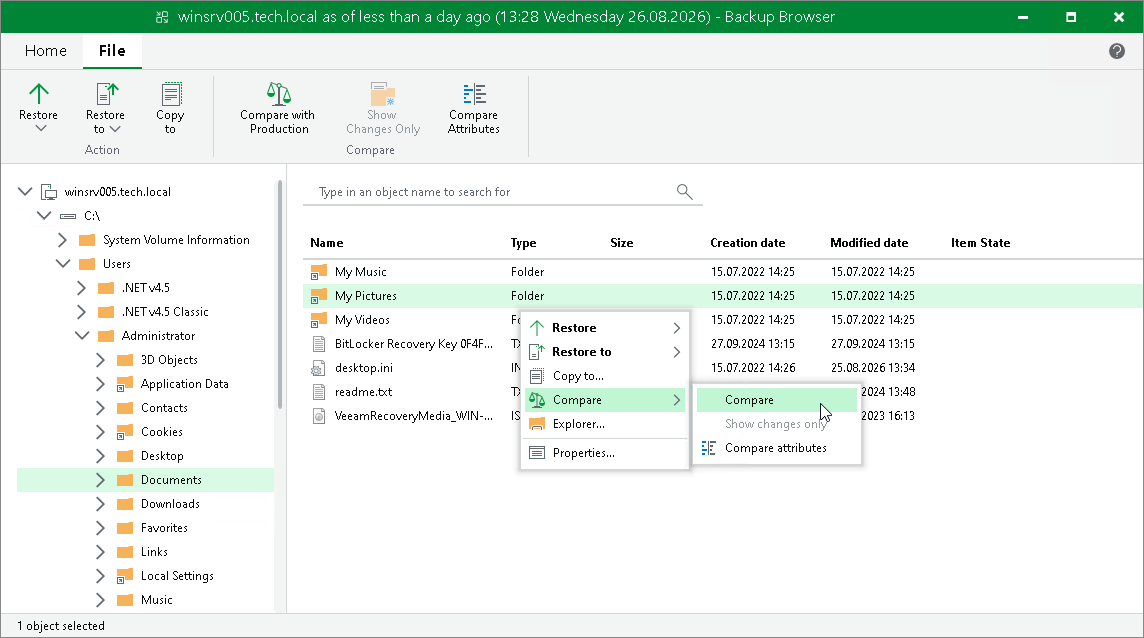Open the Restore ribbon dropdown arrow
1144x638 pixels.
click(41, 128)
